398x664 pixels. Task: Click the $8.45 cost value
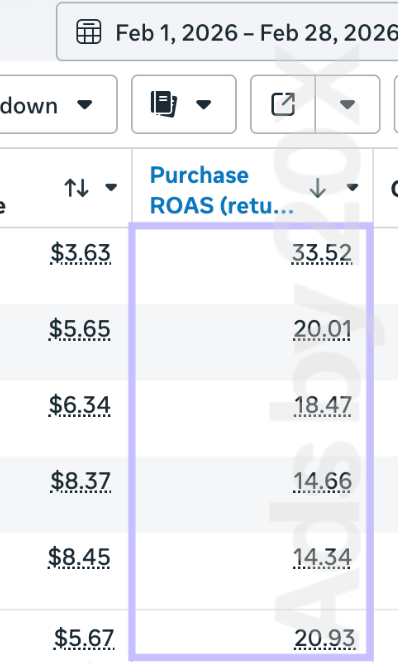tap(79, 557)
